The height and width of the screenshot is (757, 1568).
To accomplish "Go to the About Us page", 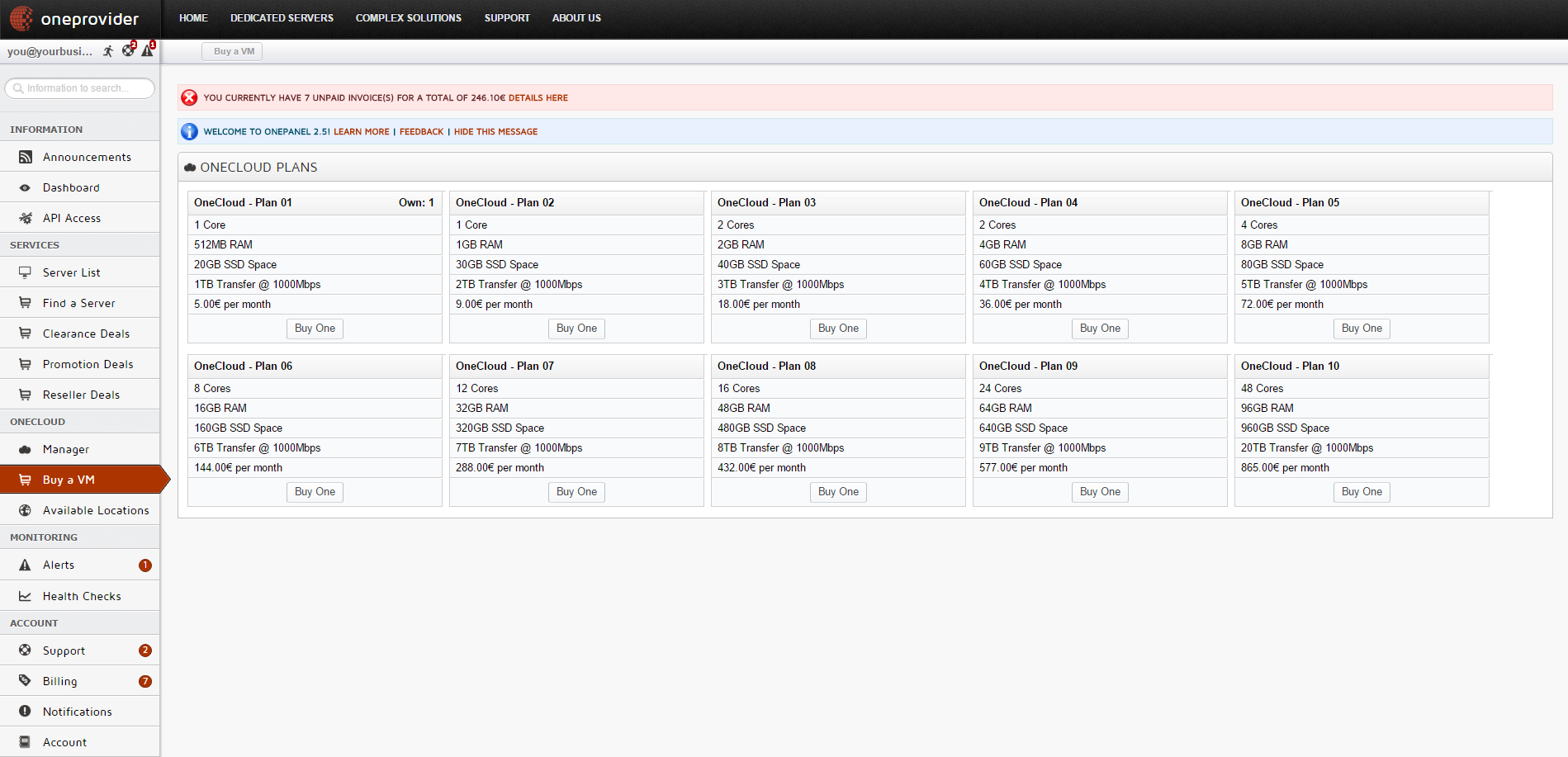I will point(576,18).
